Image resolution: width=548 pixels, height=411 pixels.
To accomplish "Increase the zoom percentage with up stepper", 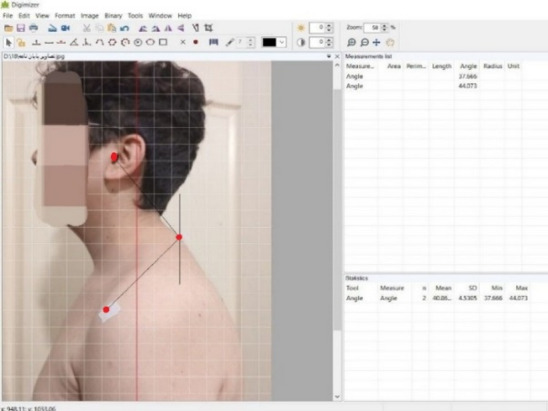I will tap(384, 26).
